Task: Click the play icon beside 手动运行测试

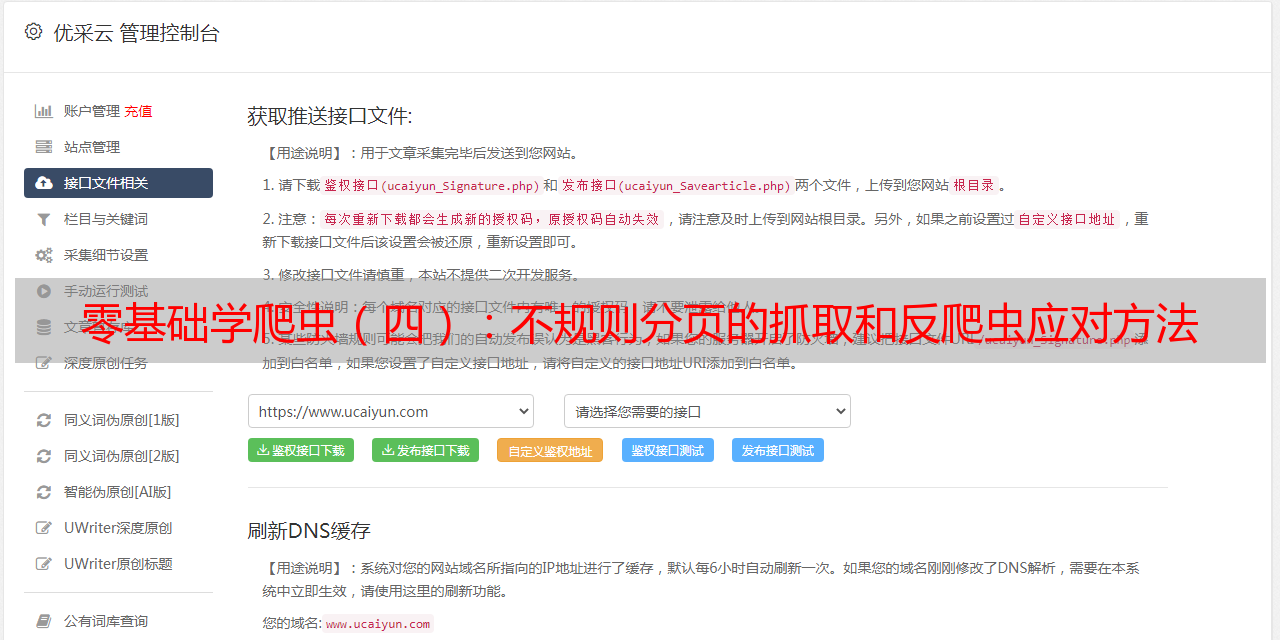Action: tap(43, 291)
